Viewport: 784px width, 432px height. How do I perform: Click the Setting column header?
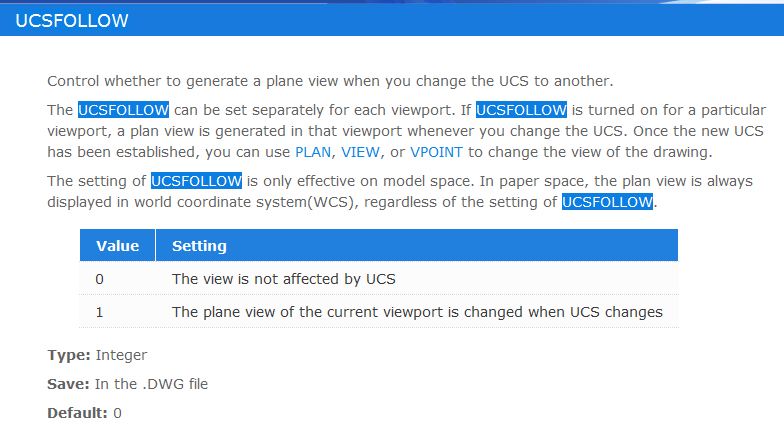(417, 246)
